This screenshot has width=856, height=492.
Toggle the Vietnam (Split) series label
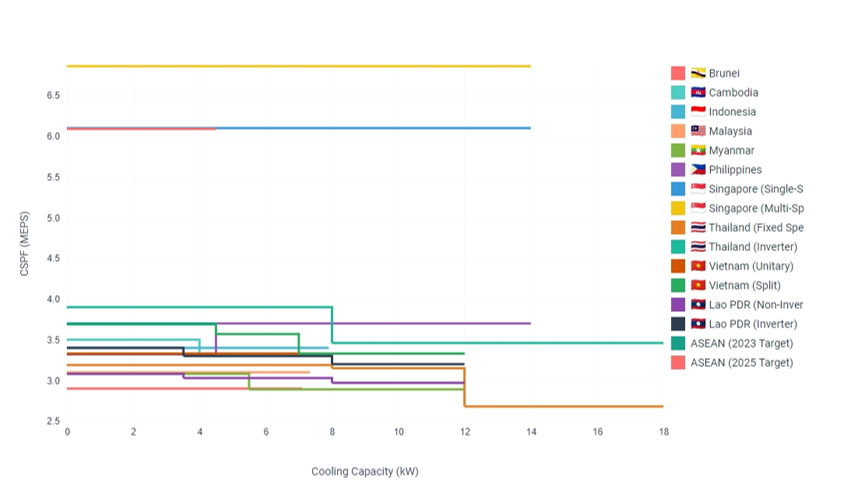point(745,285)
